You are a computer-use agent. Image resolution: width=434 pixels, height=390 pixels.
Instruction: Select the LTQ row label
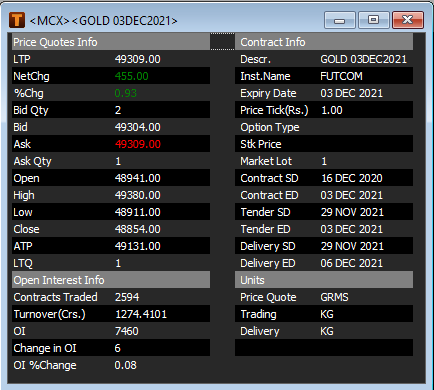click(x=23, y=263)
